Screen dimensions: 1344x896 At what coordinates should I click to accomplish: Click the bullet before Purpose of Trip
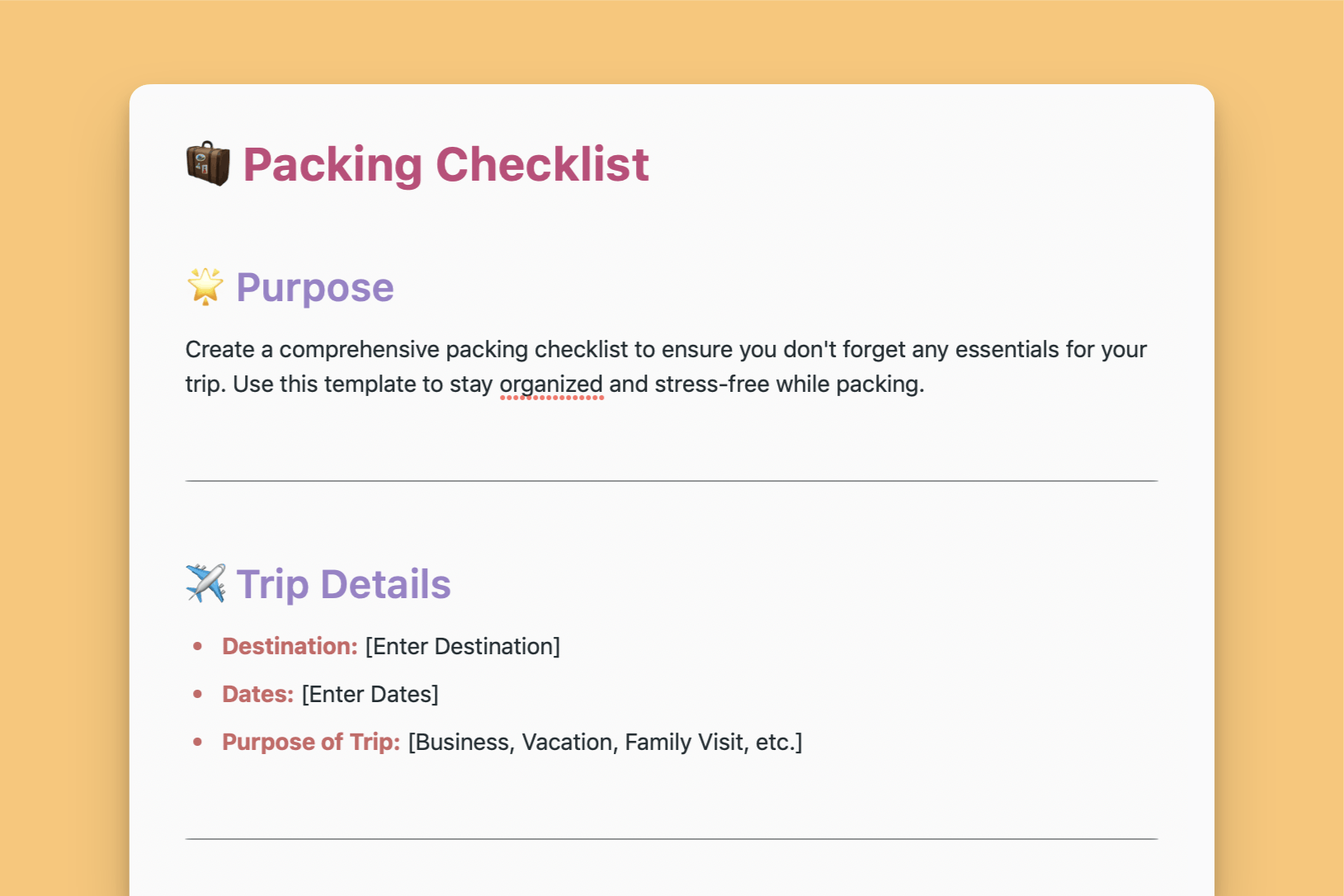[197, 742]
